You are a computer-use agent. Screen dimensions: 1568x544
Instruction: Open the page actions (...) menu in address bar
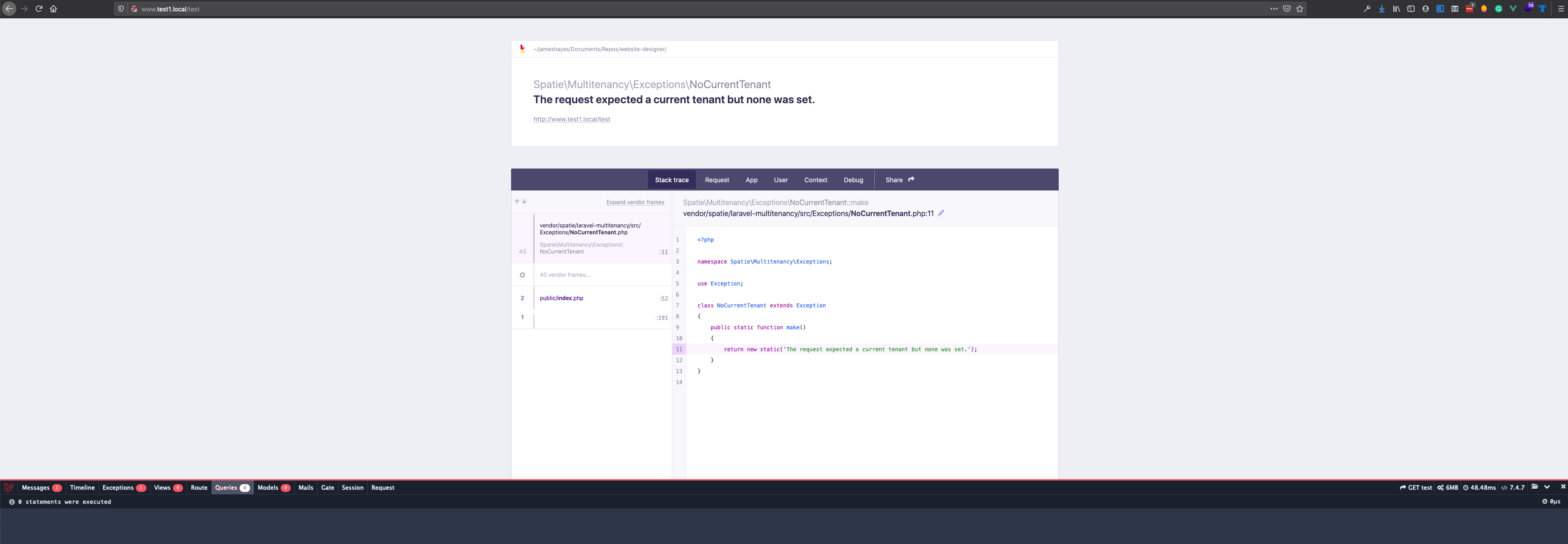[x=1273, y=9]
